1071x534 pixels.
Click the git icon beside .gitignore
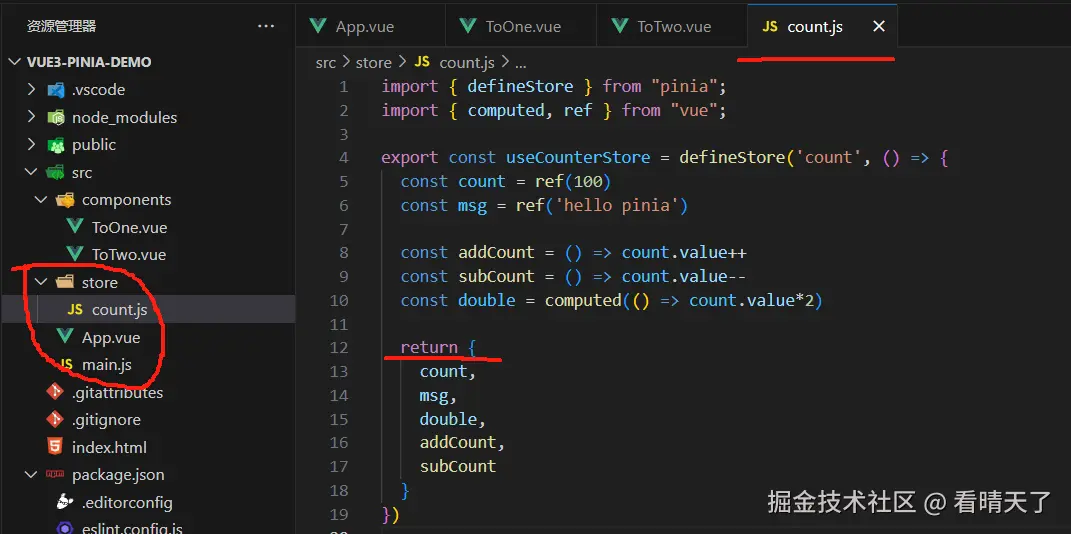[55, 419]
